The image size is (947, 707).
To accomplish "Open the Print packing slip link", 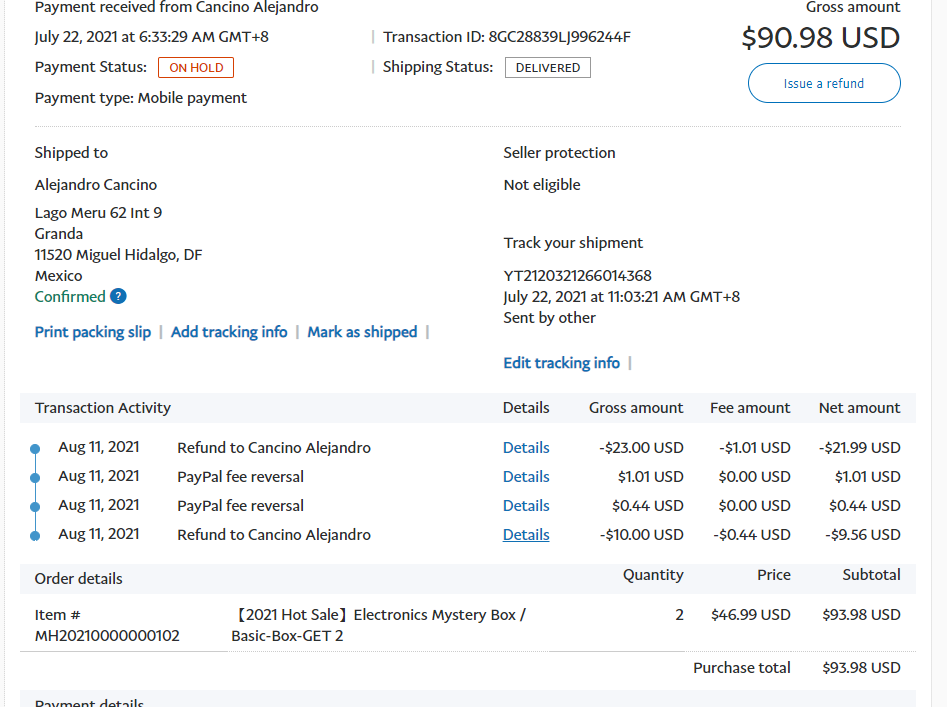I will pos(93,332).
